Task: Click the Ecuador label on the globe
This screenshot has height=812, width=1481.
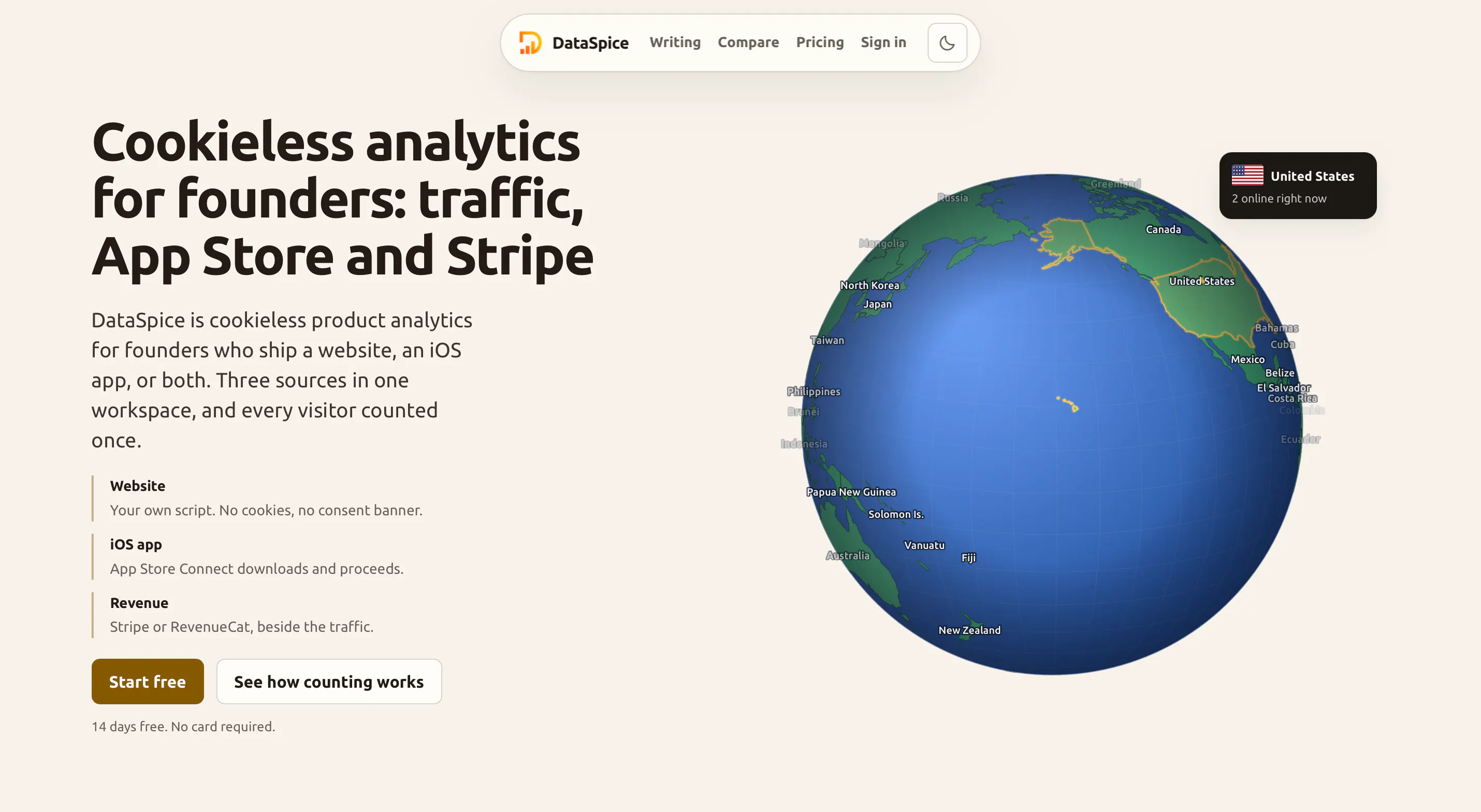Action: (1300, 439)
